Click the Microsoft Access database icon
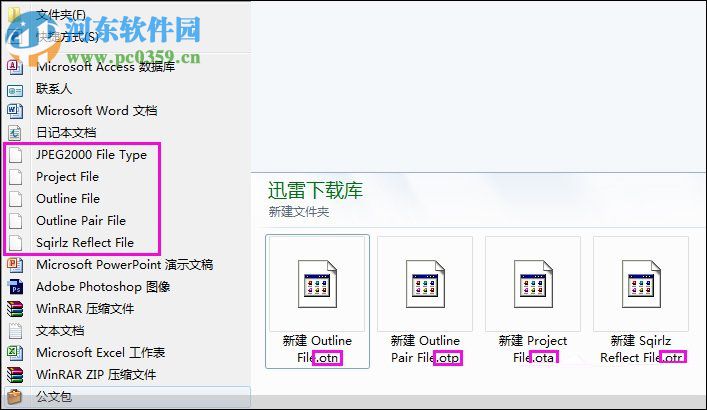The image size is (707, 410). click(14, 67)
